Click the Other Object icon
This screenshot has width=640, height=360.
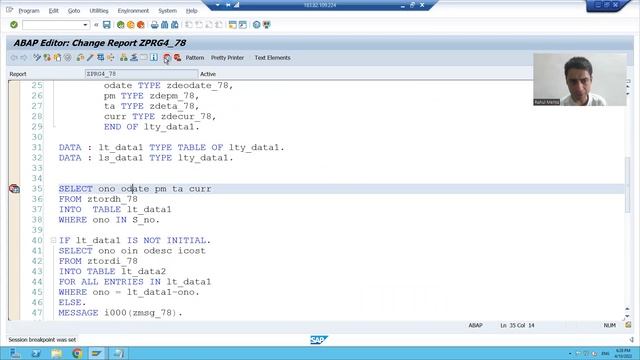[x=58, y=58]
